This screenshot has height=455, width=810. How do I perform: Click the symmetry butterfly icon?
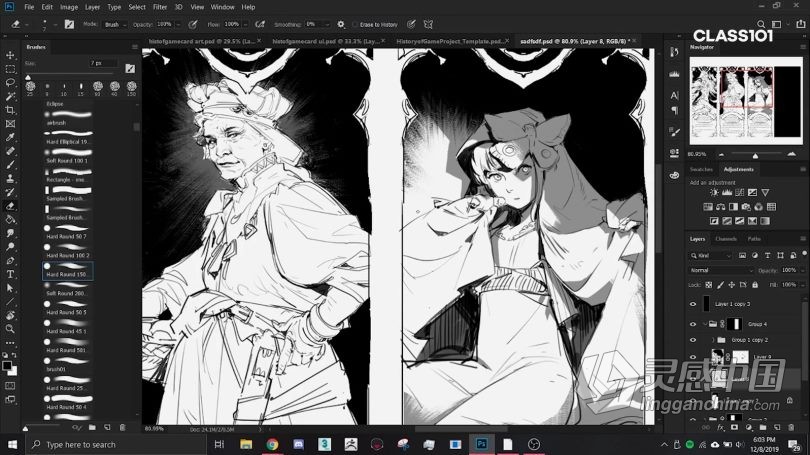click(x=428, y=24)
